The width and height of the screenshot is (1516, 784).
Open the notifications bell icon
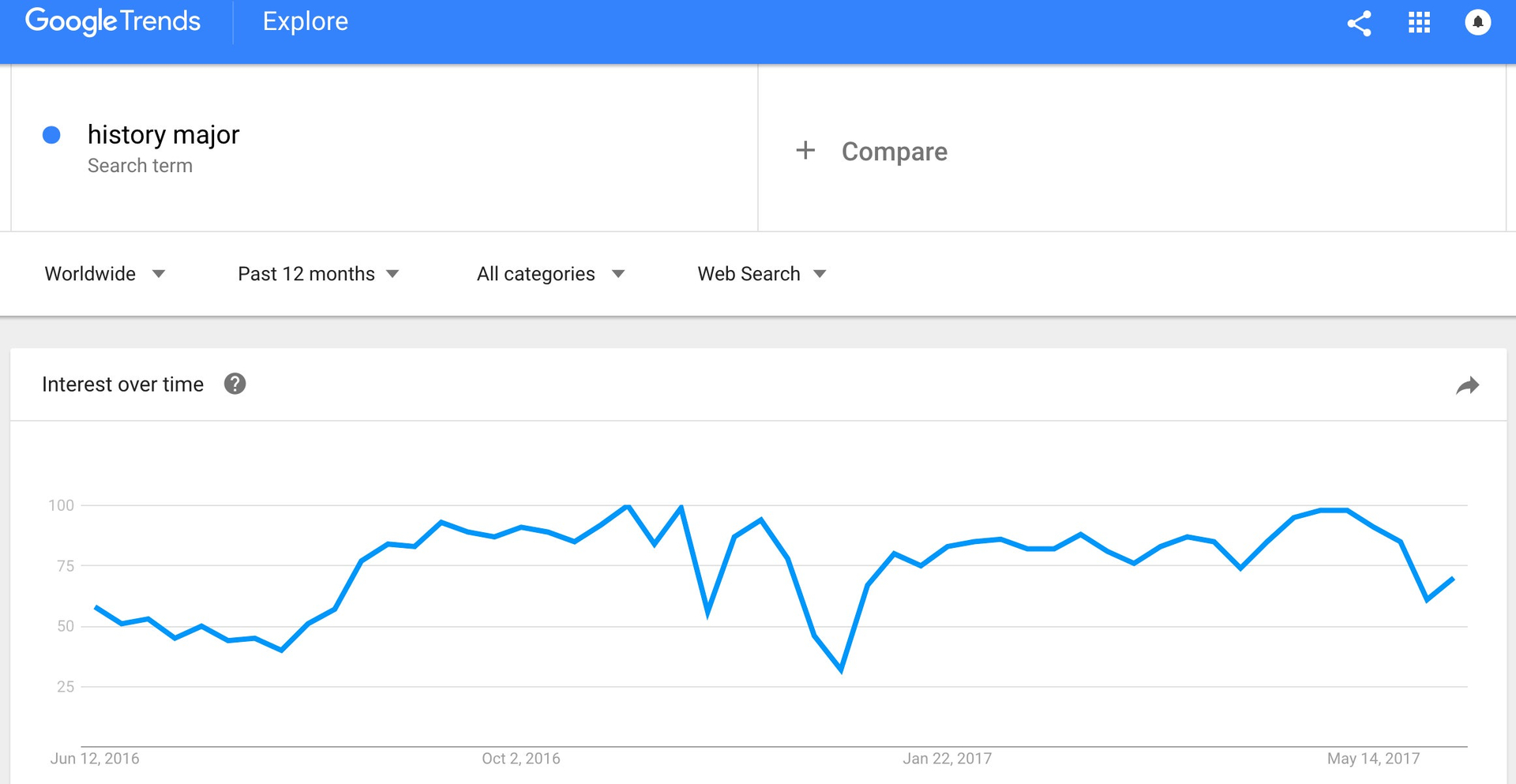tap(1477, 22)
